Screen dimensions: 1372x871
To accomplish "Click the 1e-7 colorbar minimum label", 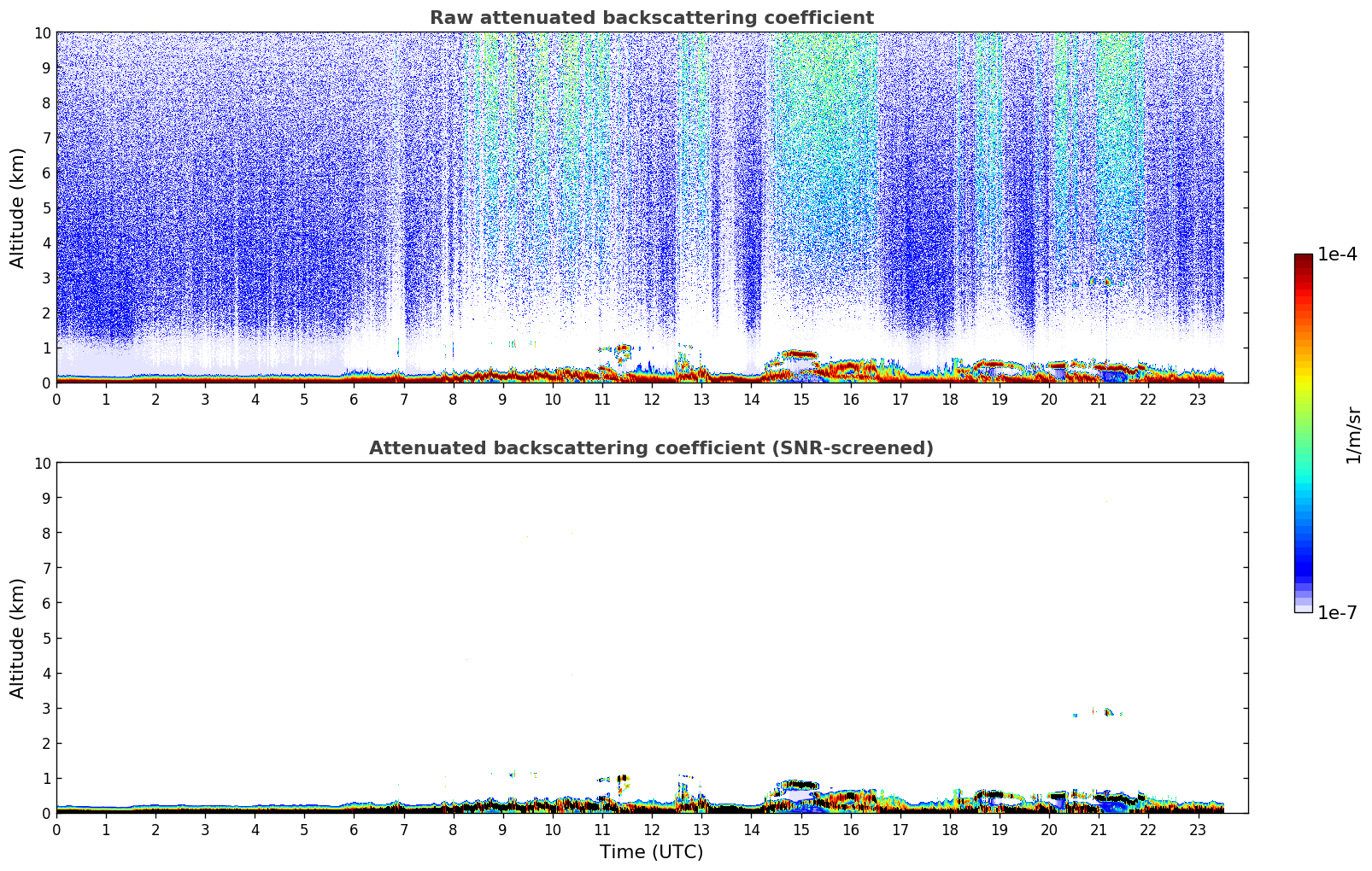I will pyautogui.click(x=1337, y=612).
